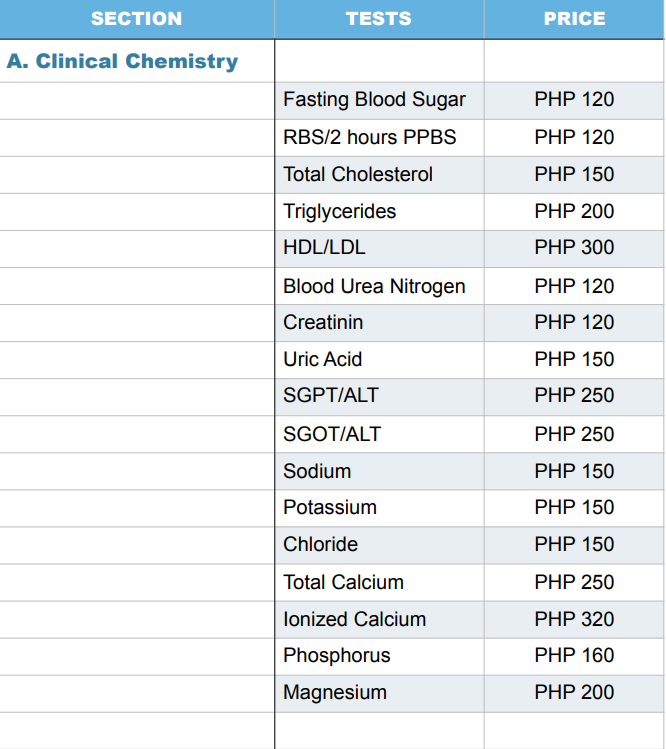Select the PHP 160 Phosphorus price cell
666x749 pixels.
coord(574,655)
